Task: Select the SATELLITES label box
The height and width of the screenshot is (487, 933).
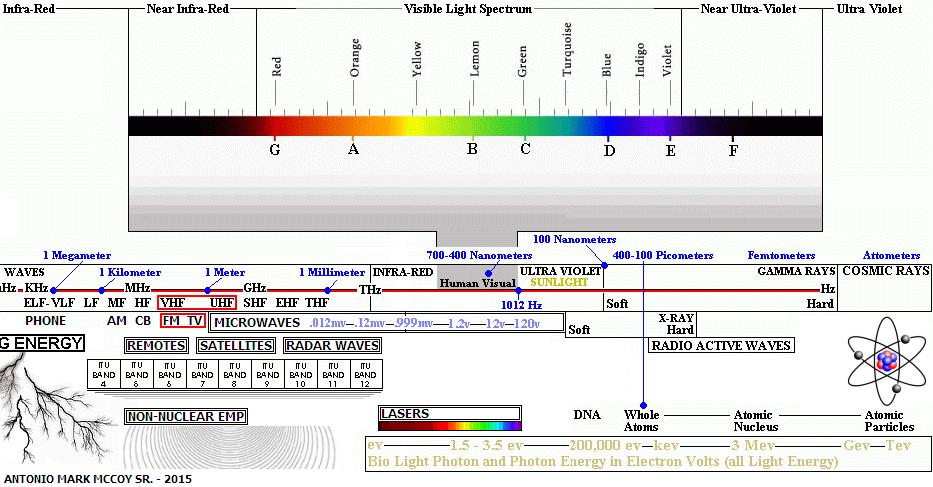Action: (x=235, y=346)
